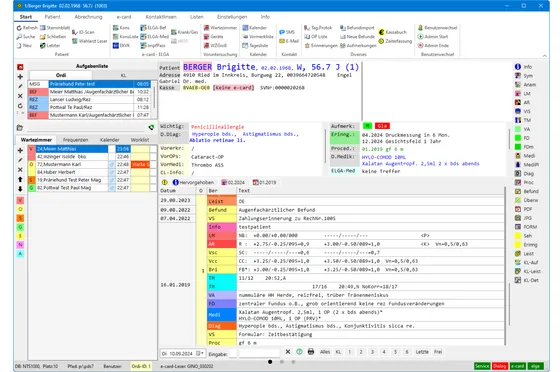Image resolution: width=560 pixels, height=372 pixels.
Task: Click the print icon in the bottom toolbar
Action: point(311,352)
